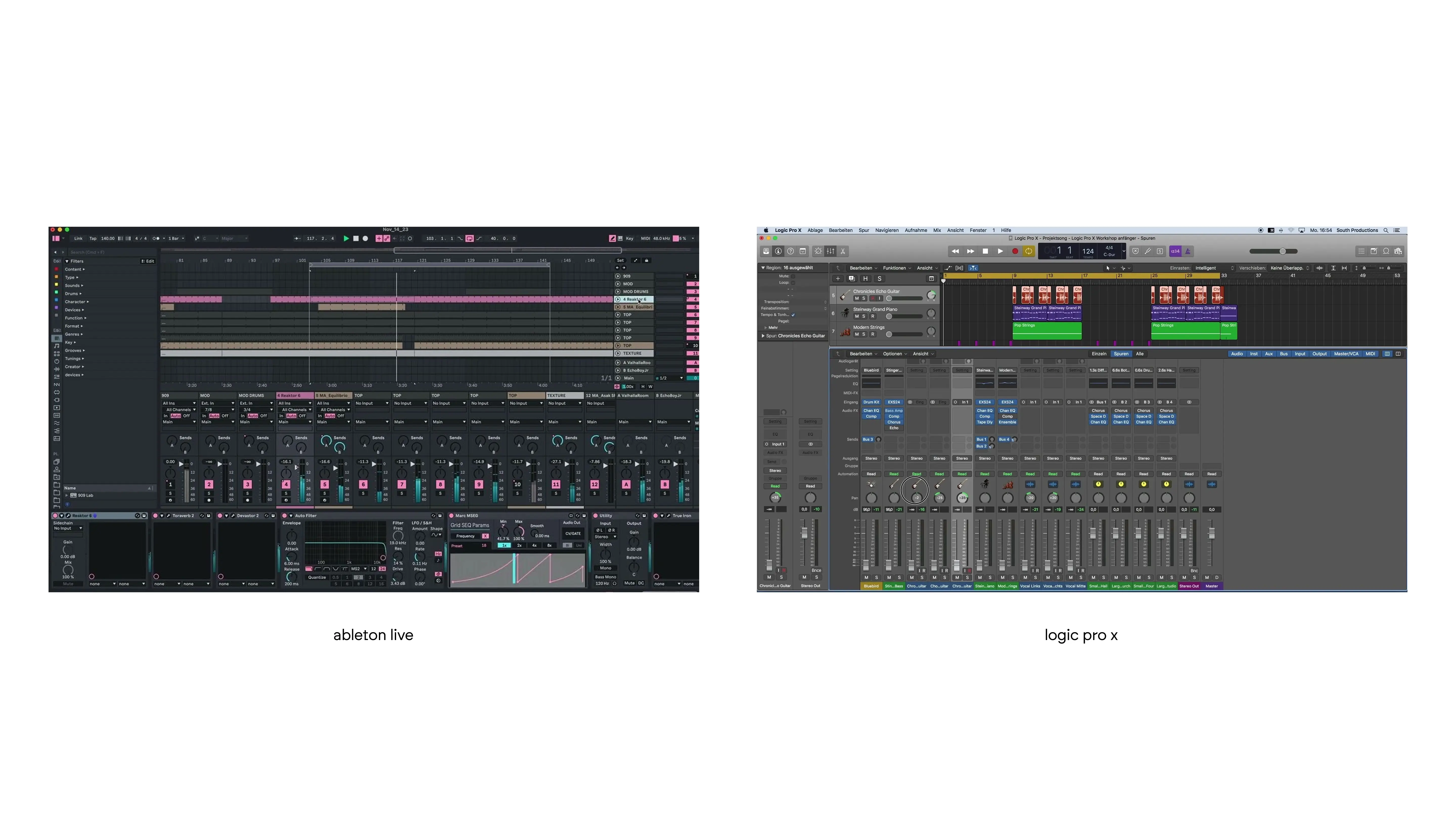
Task: Mute the Steinway Grand Piano track
Action: point(857,316)
